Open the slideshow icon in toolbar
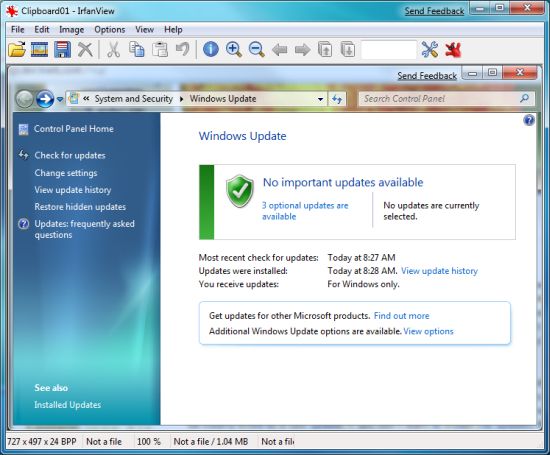The image size is (550, 455). pyautogui.click(x=40, y=49)
